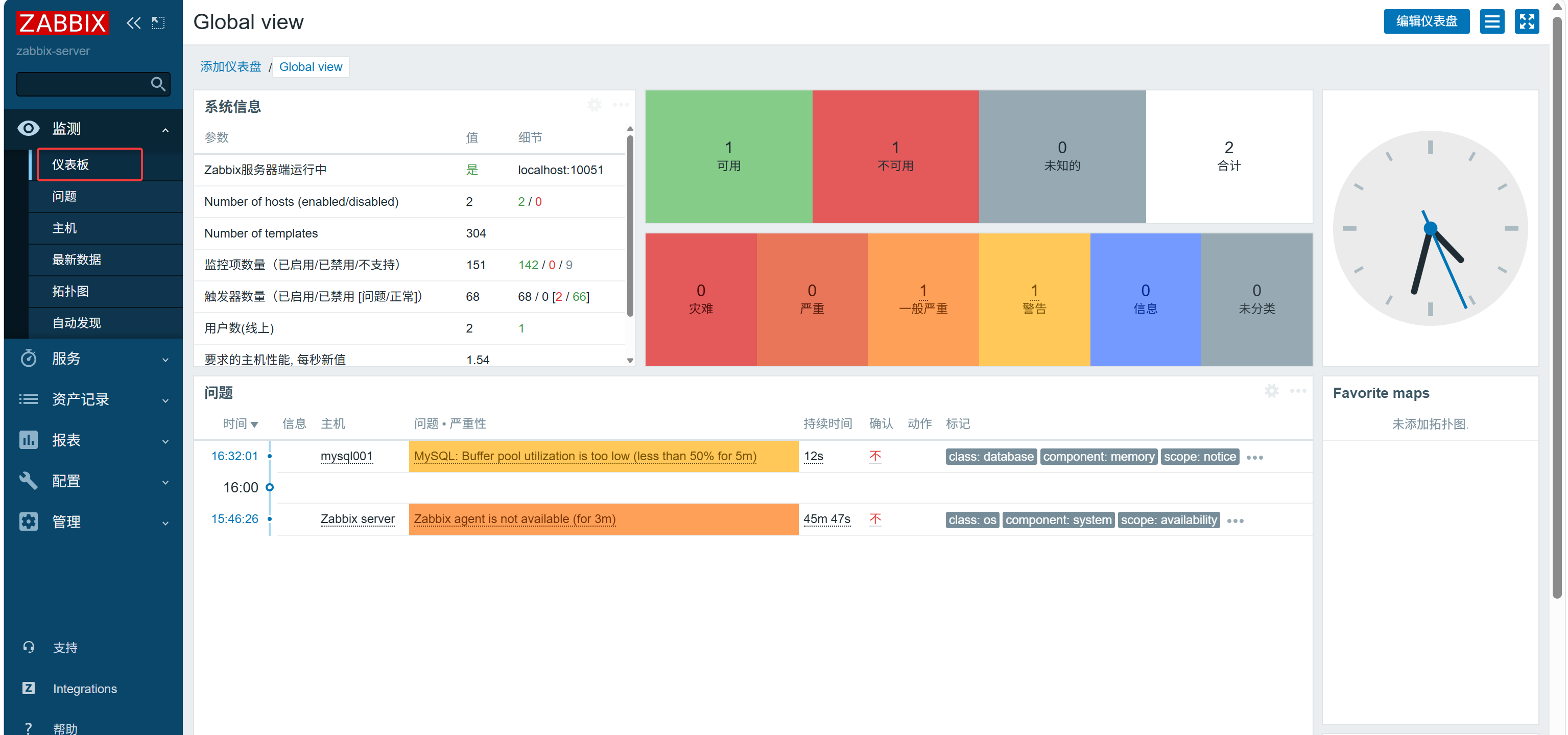
Task: Click the 编辑仪表盘 button
Action: tap(1427, 22)
